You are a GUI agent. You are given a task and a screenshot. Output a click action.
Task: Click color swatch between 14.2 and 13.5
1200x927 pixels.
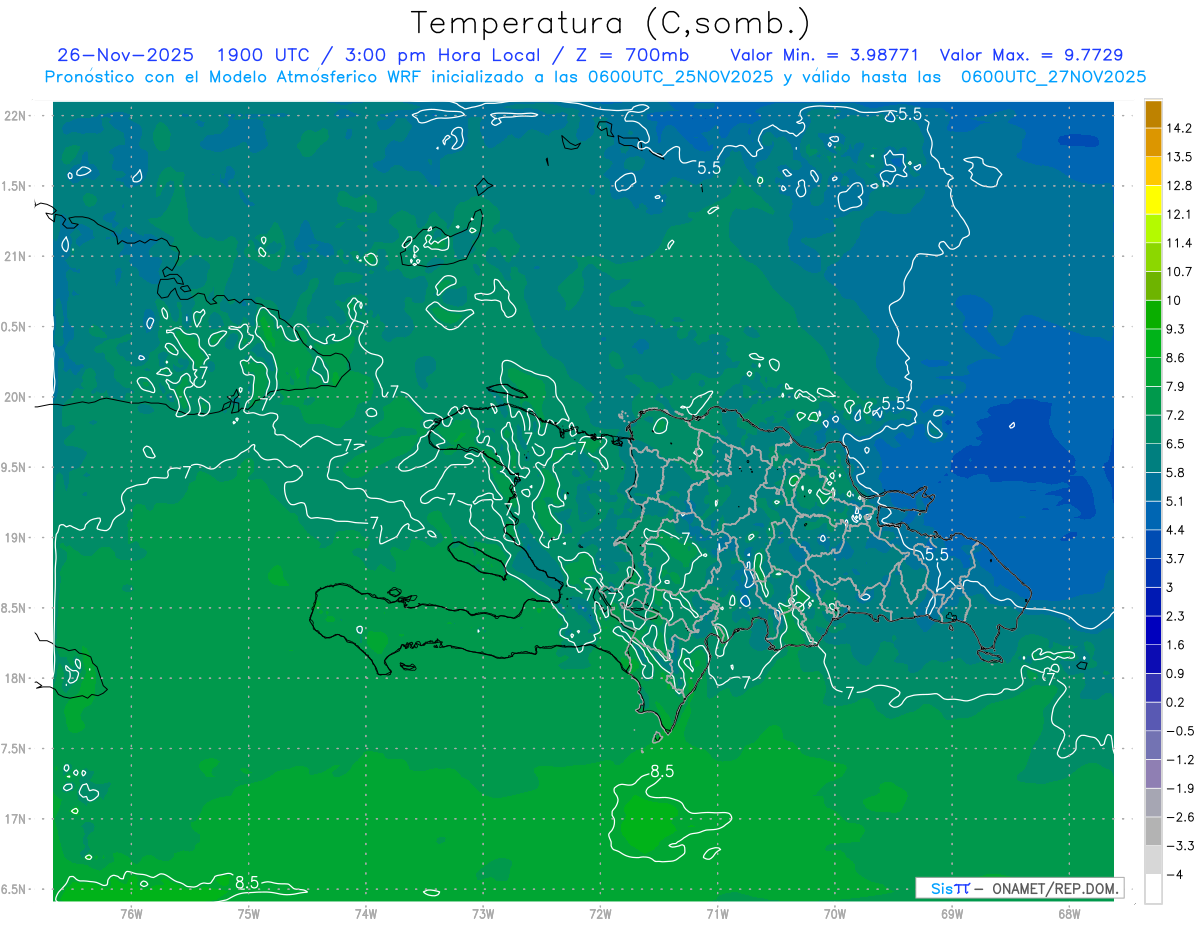[1153, 143]
